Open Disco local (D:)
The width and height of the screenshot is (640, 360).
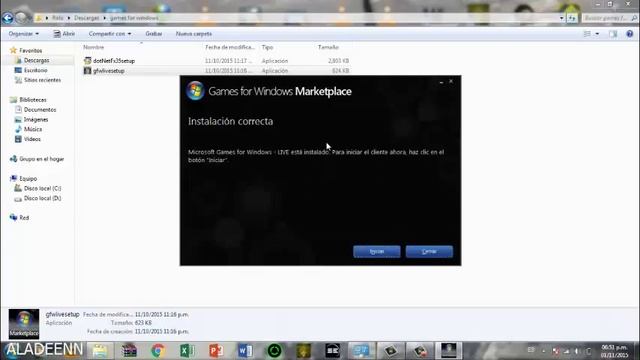click(x=42, y=198)
